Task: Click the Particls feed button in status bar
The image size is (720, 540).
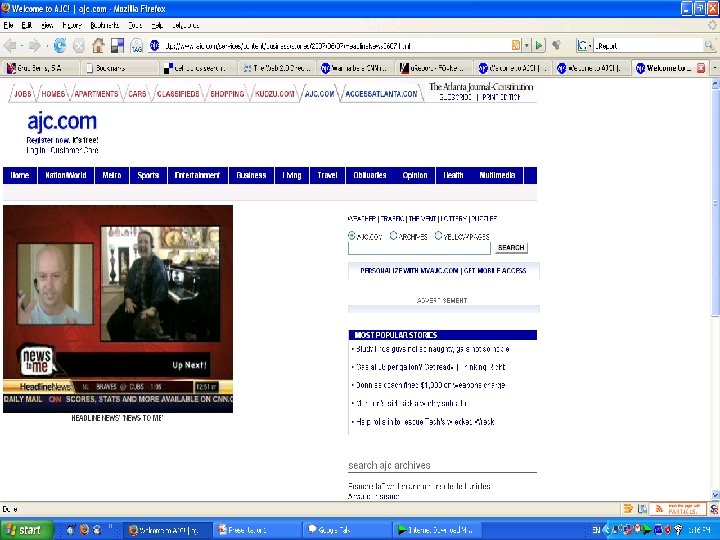Action: 677,509
